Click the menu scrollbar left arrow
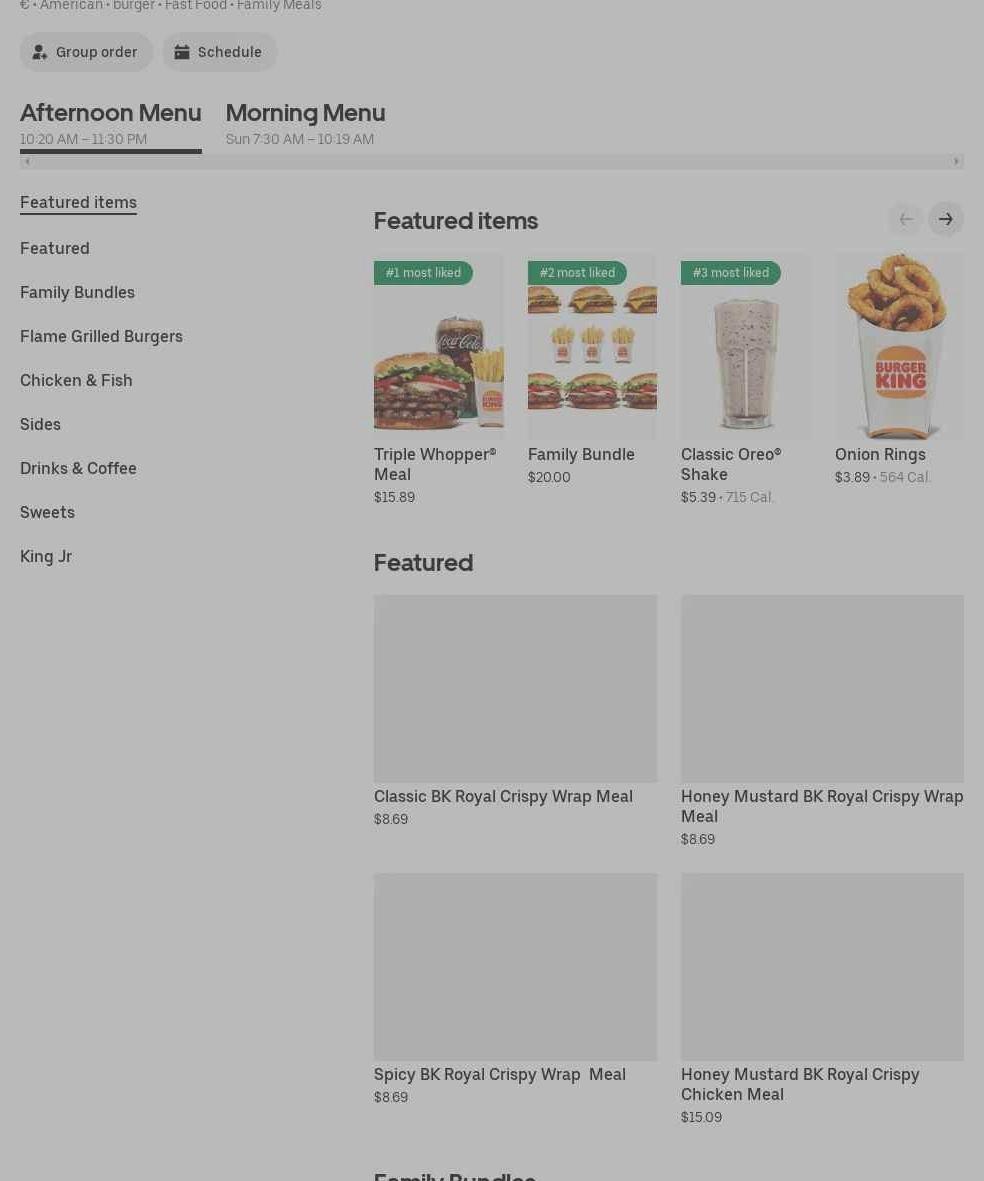Image resolution: width=984 pixels, height=1181 pixels. coord(28,161)
